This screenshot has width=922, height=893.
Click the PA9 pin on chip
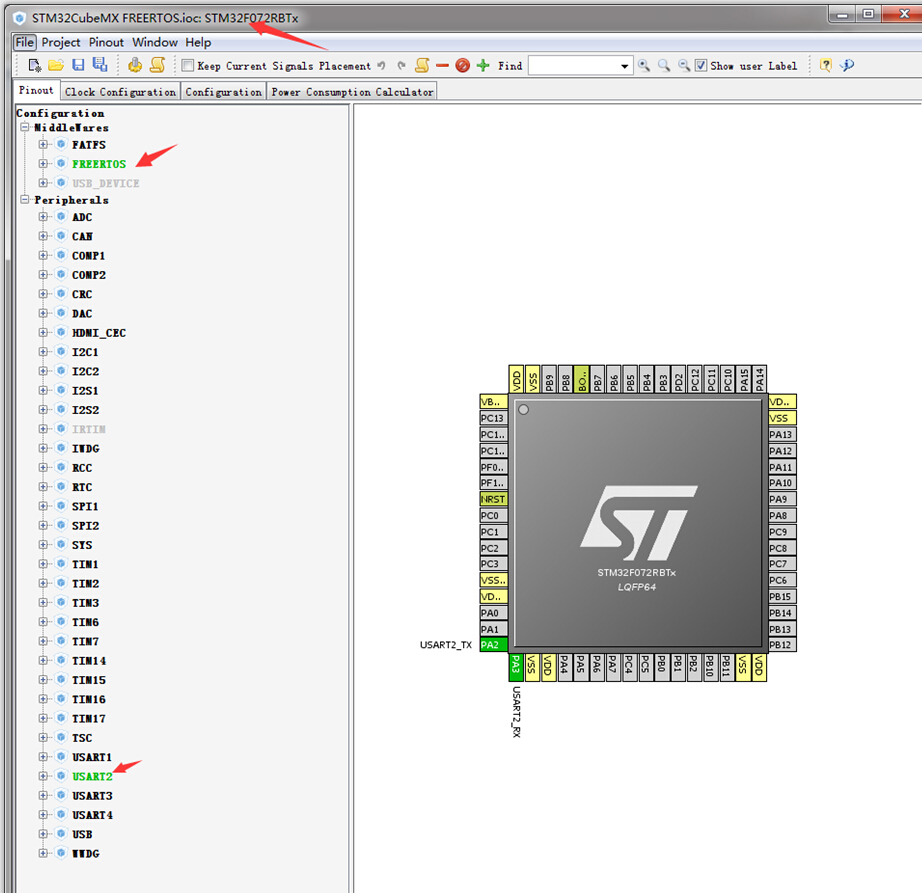(782, 499)
